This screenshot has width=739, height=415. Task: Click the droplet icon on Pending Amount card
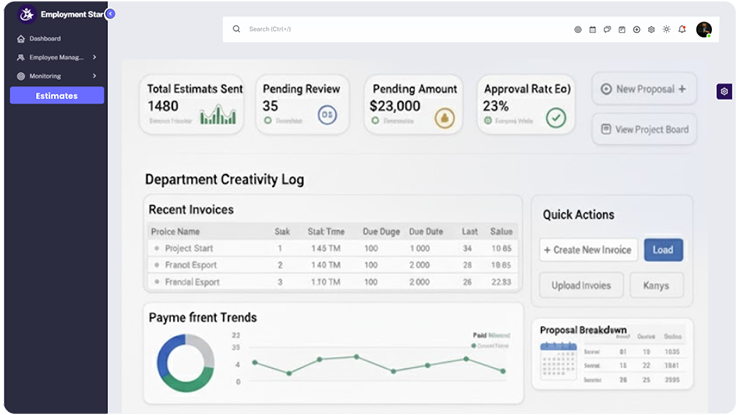point(444,117)
